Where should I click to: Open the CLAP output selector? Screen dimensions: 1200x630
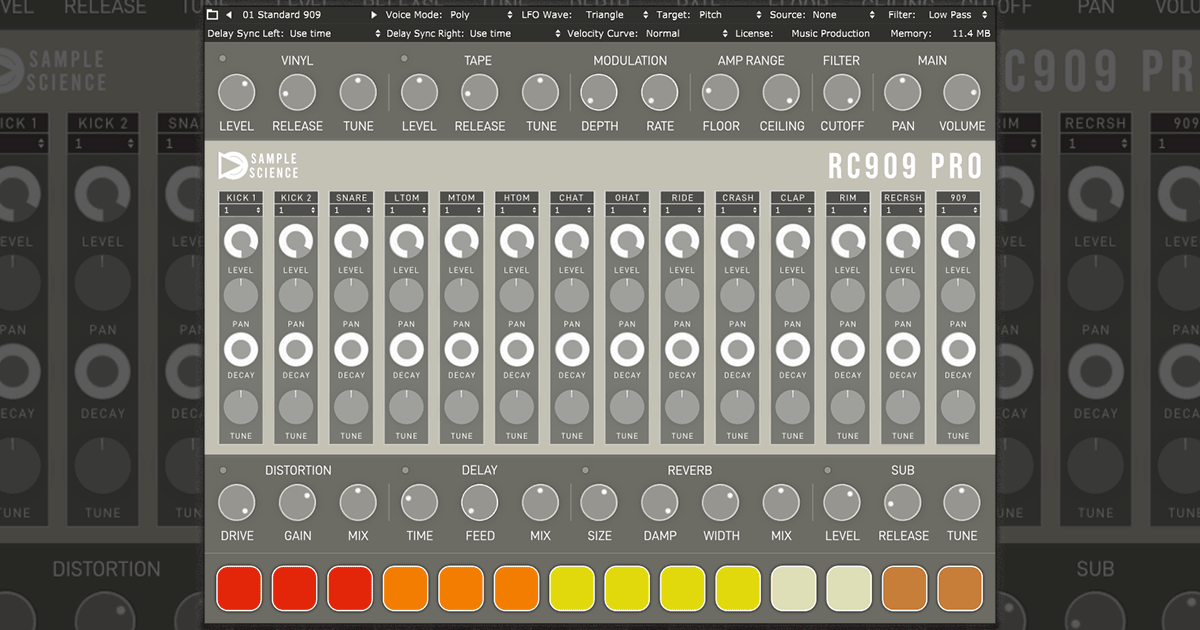coord(793,211)
